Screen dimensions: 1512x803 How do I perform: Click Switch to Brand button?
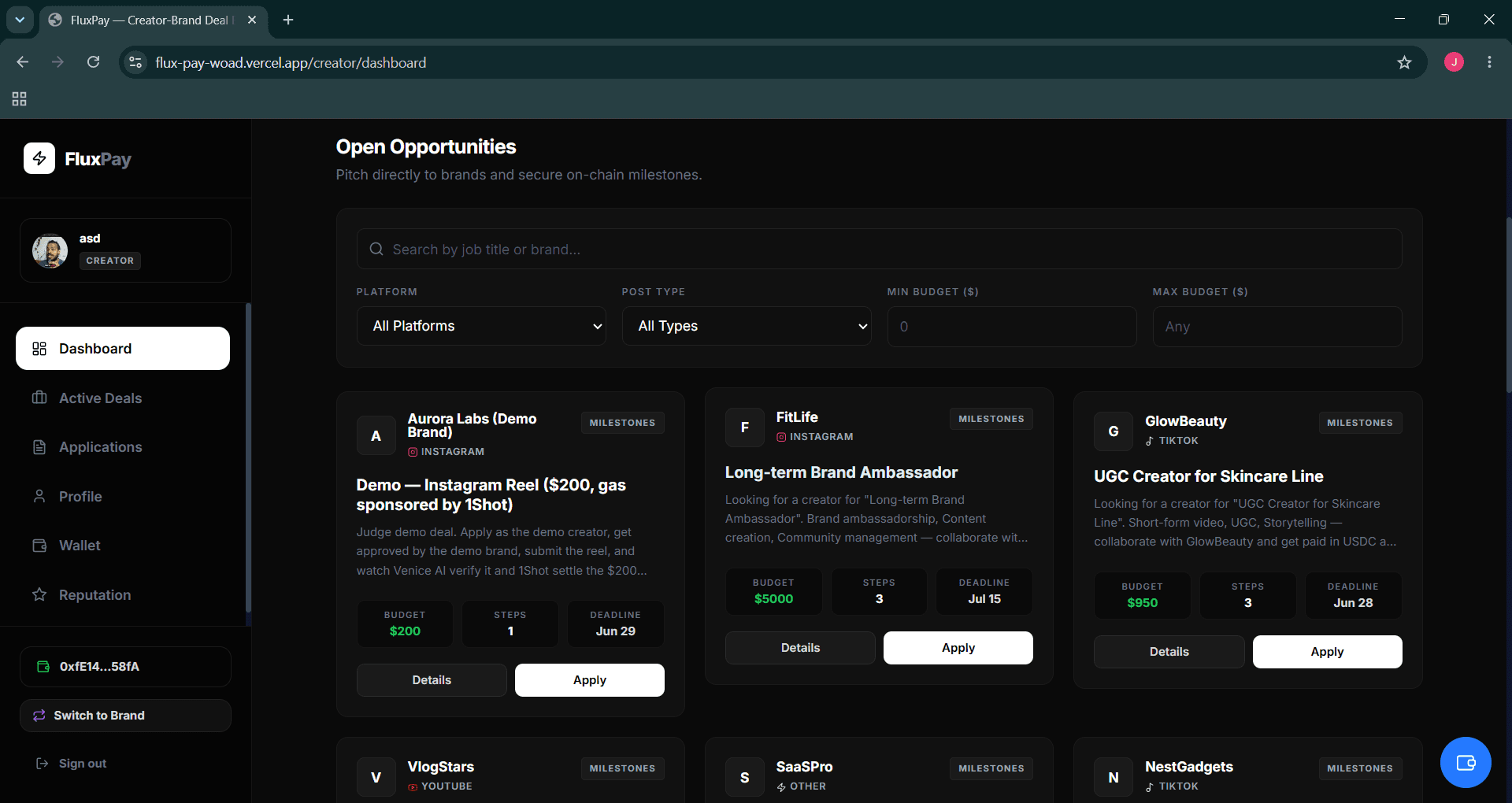[x=125, y=716]
